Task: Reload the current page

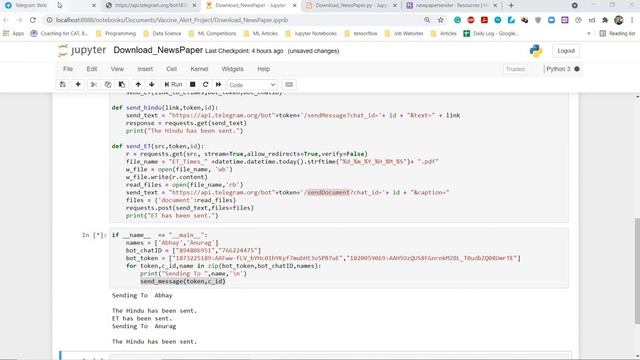Action: coord(33,20)
